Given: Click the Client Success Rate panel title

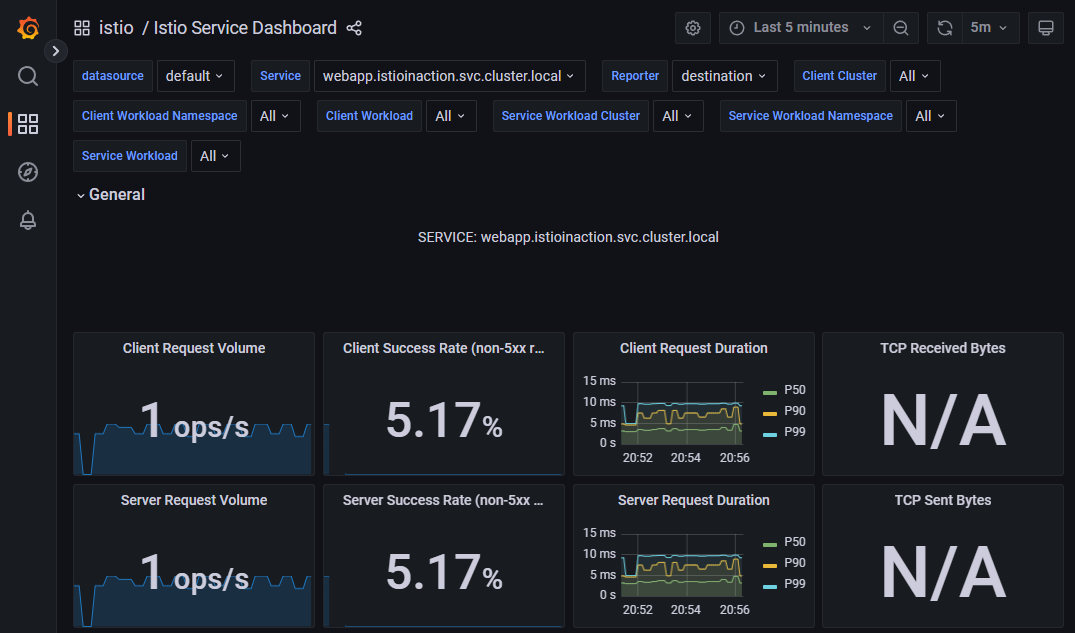Looking at the screenshot, I should click(444, 348).
